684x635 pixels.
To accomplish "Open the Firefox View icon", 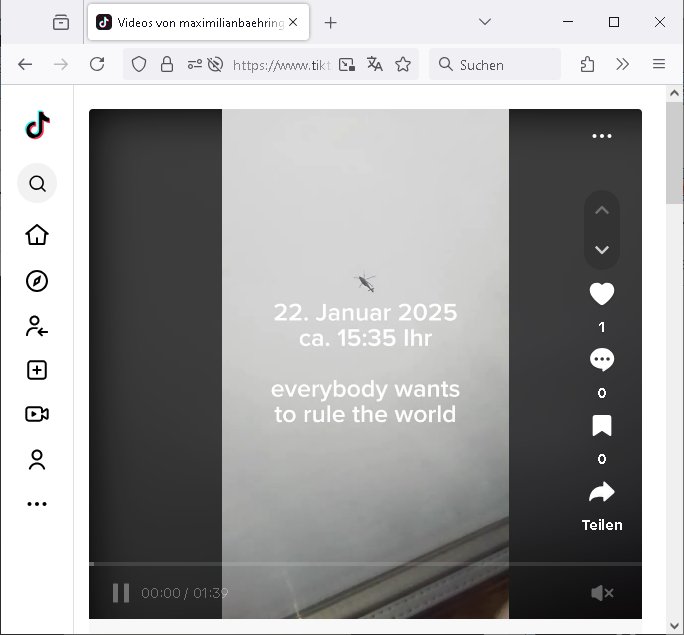I will pos(61,22).
